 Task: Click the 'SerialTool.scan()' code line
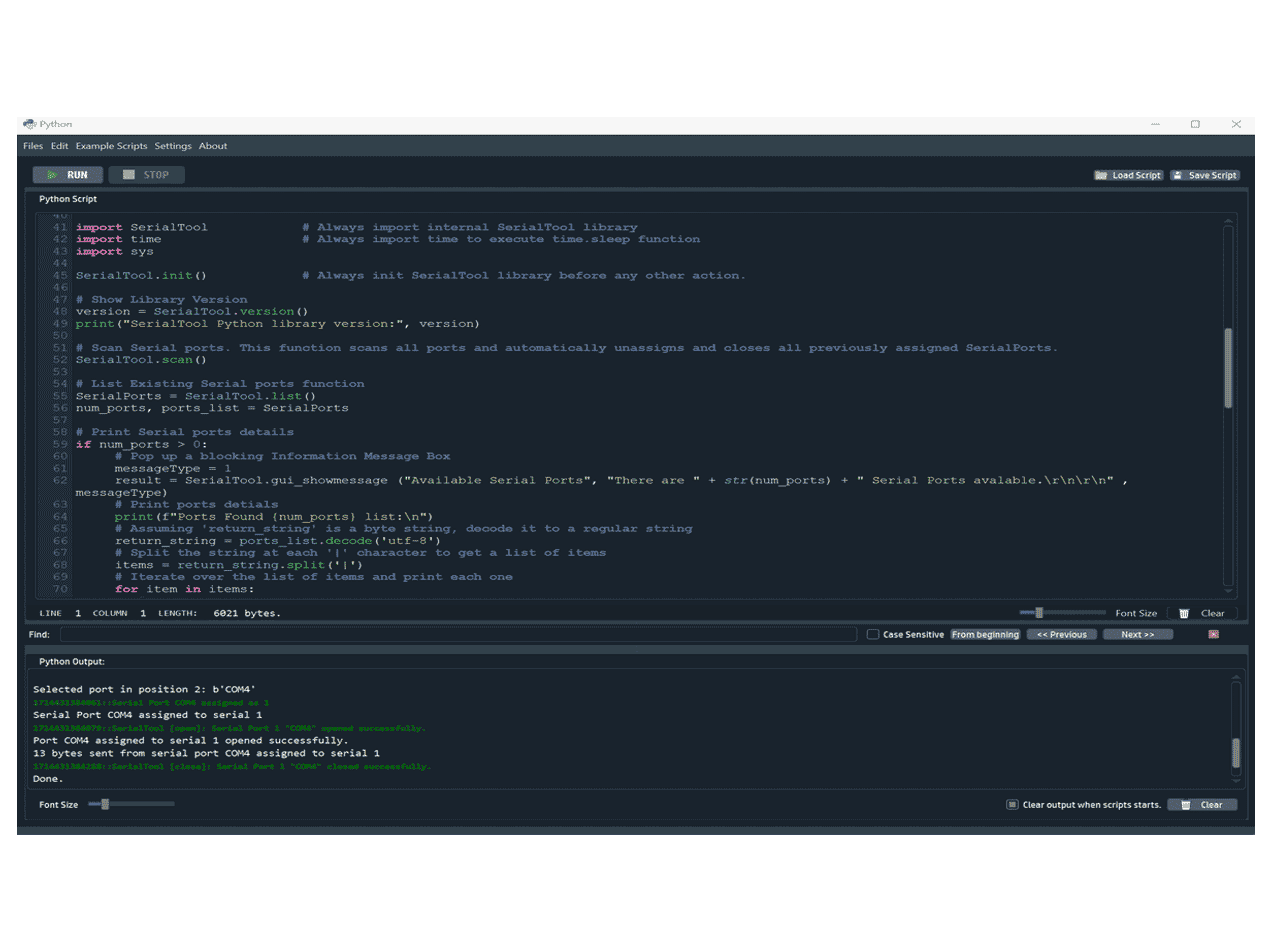(x=141, y=360)
